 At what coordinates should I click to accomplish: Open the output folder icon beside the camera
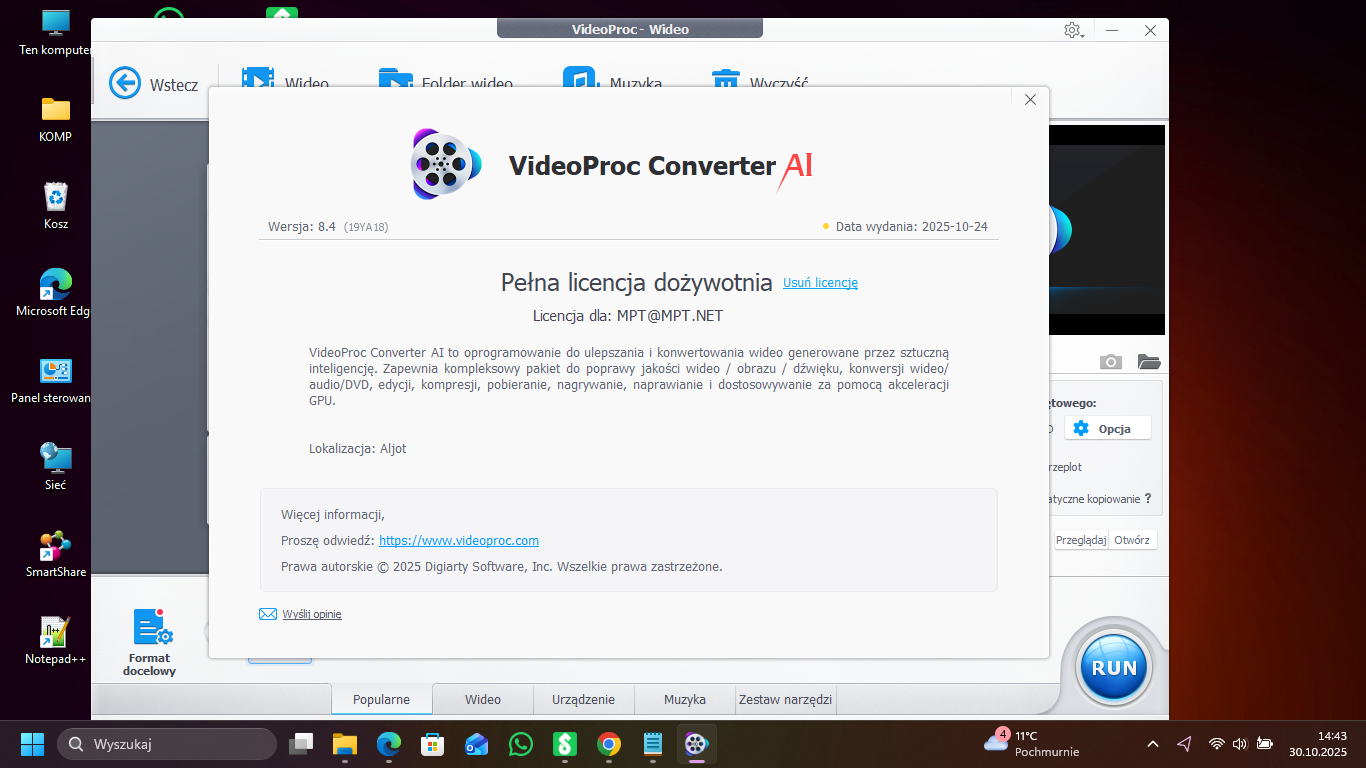[1148, 362]
